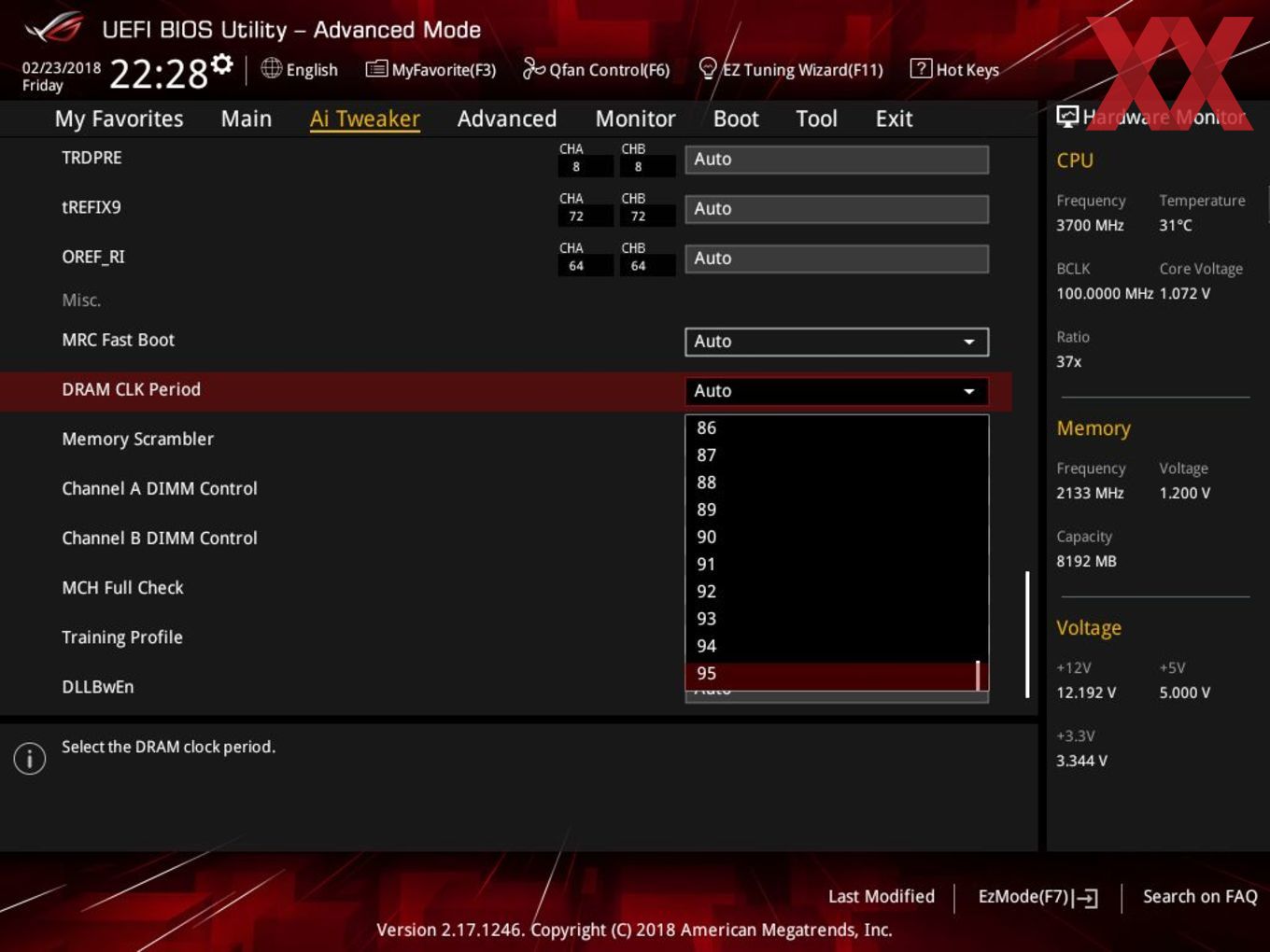This screenshot has width=1270, height=952.
Task: Click the OREF_RI Auto field
Action: click(837, 259)
